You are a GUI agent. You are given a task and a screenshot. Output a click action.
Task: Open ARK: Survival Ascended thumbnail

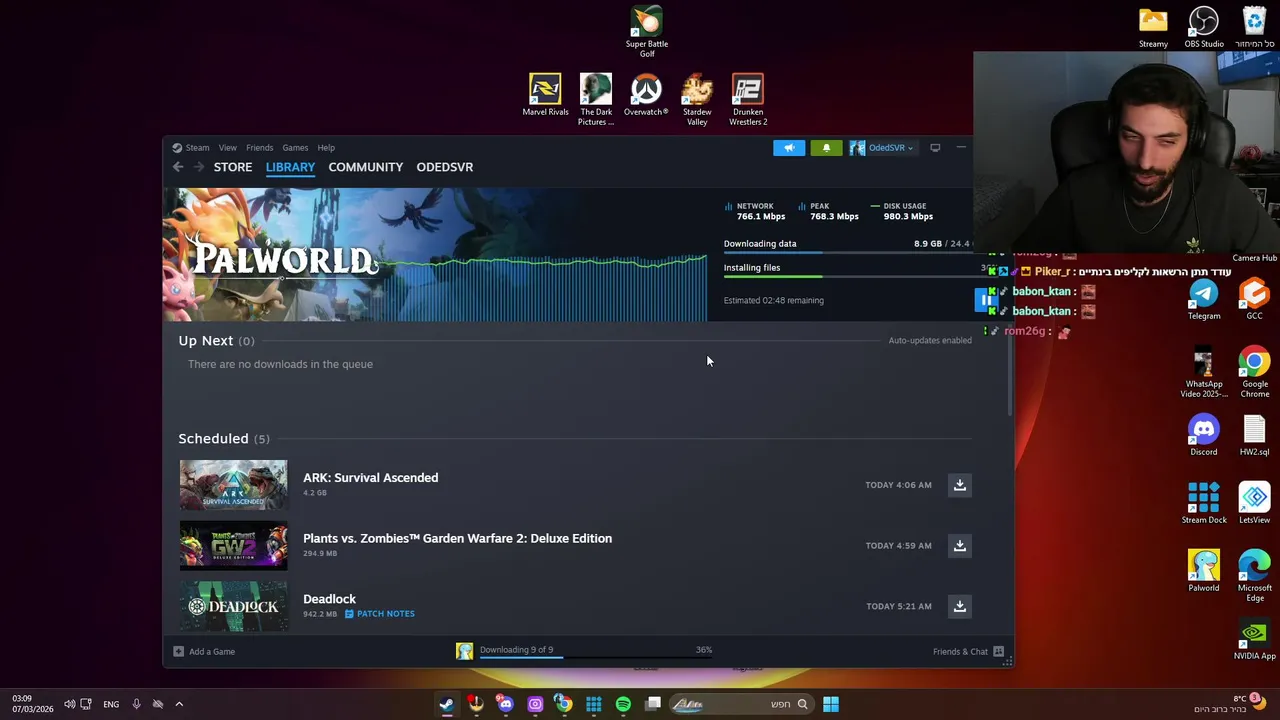point(233,485)
